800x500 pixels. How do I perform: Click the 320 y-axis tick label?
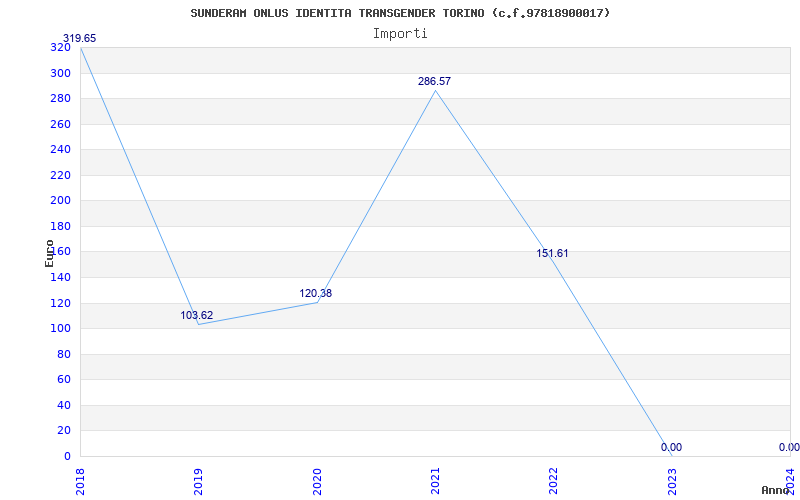[x=60, y=47]
